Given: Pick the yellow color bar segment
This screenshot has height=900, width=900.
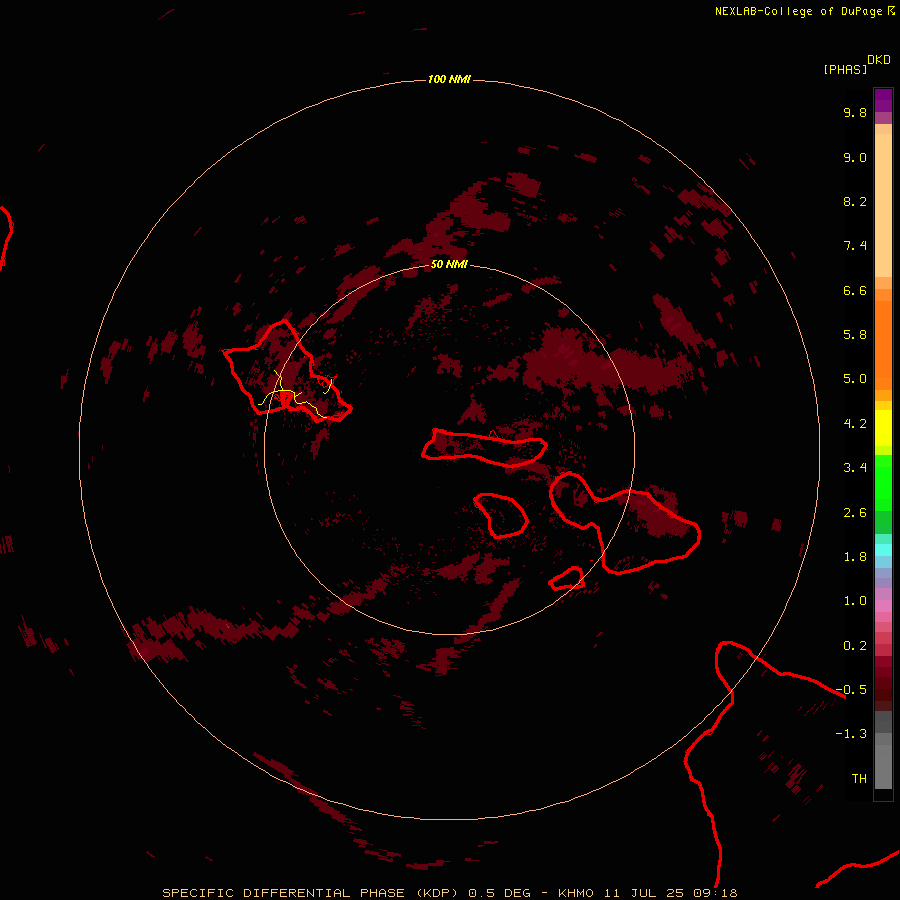Looking at the screenshot, I should click(x=883, y=428).
